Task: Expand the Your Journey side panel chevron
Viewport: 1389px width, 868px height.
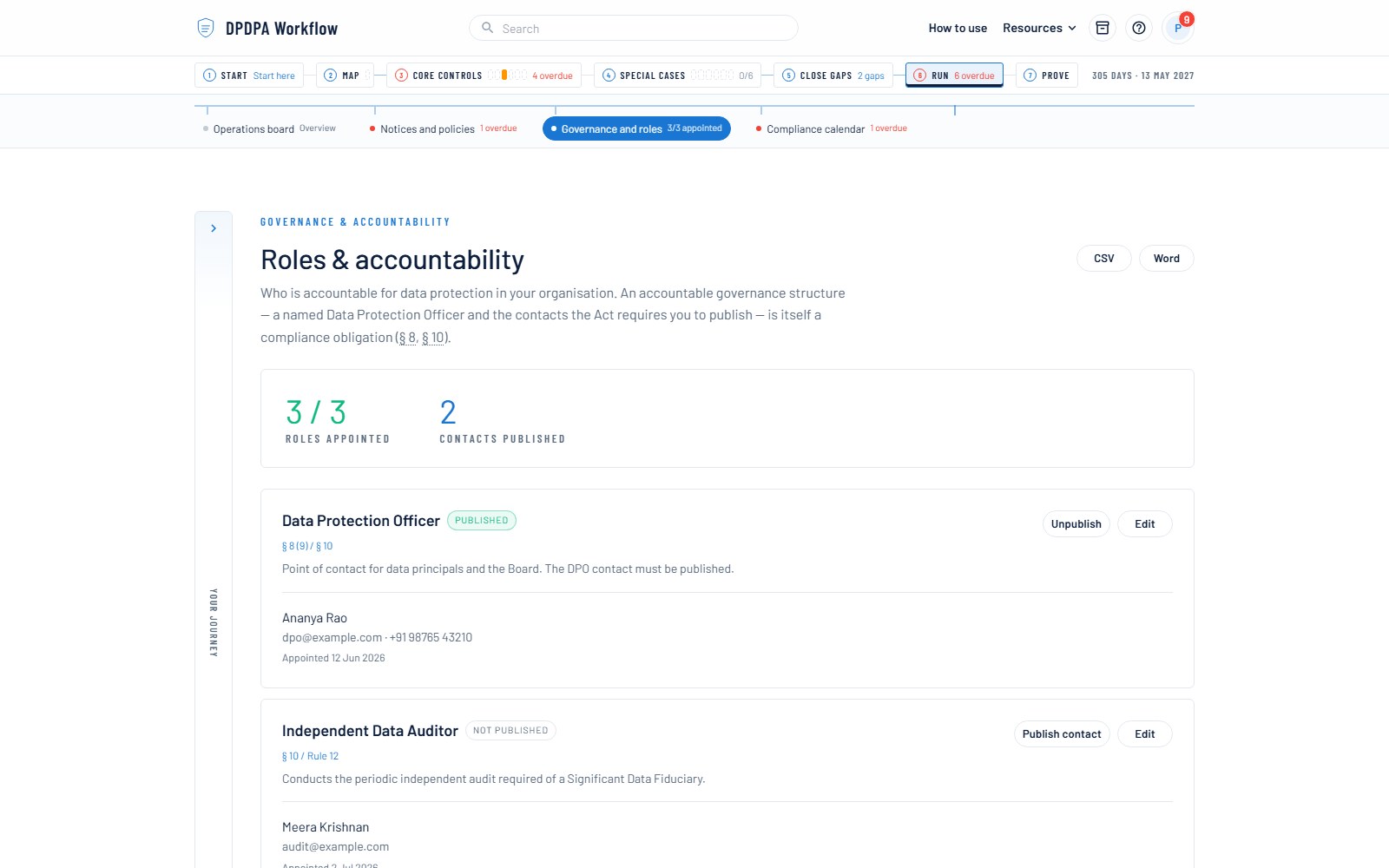Action: (214, 228)
